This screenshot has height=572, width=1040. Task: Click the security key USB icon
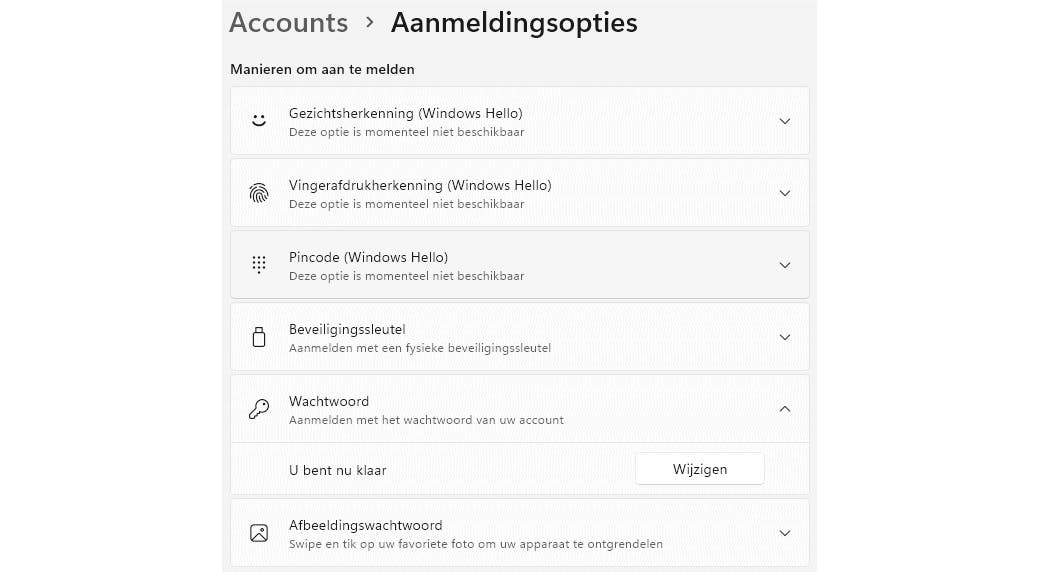[259, 337]
